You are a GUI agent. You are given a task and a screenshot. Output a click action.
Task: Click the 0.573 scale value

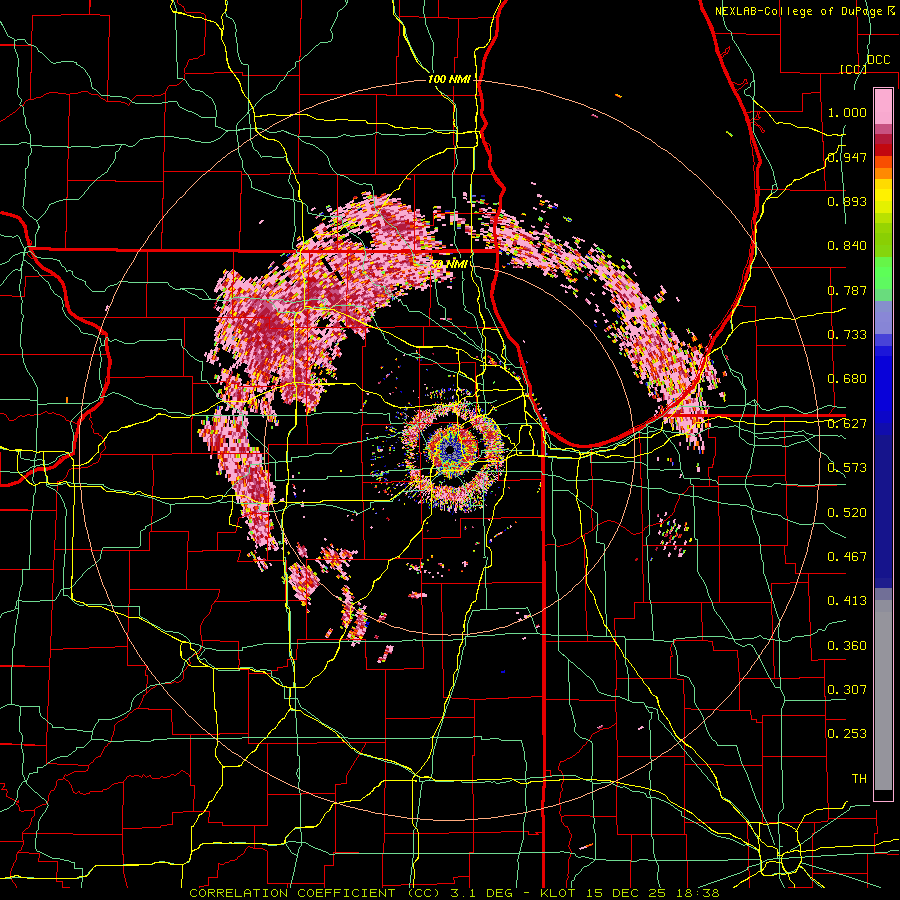[x=847, y=468]
